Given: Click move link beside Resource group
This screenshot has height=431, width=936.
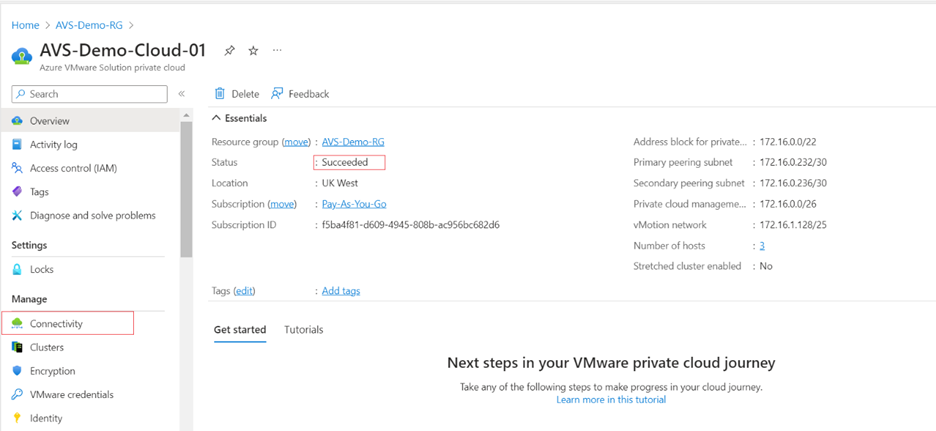Looking at the screenshot, I should click(297, 142).
